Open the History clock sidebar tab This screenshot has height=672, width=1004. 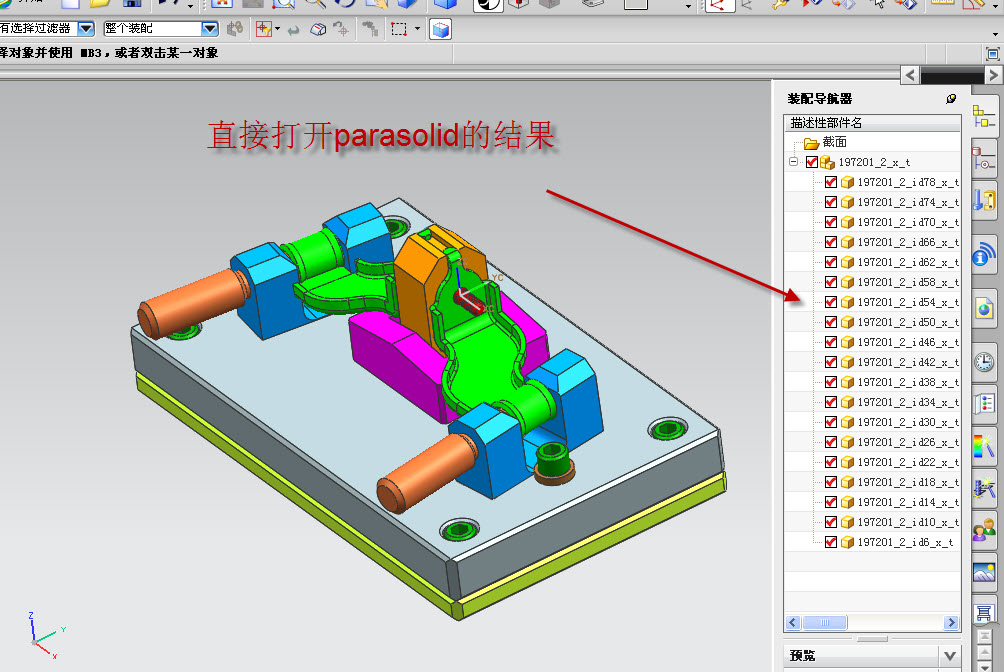pos(984,362)
